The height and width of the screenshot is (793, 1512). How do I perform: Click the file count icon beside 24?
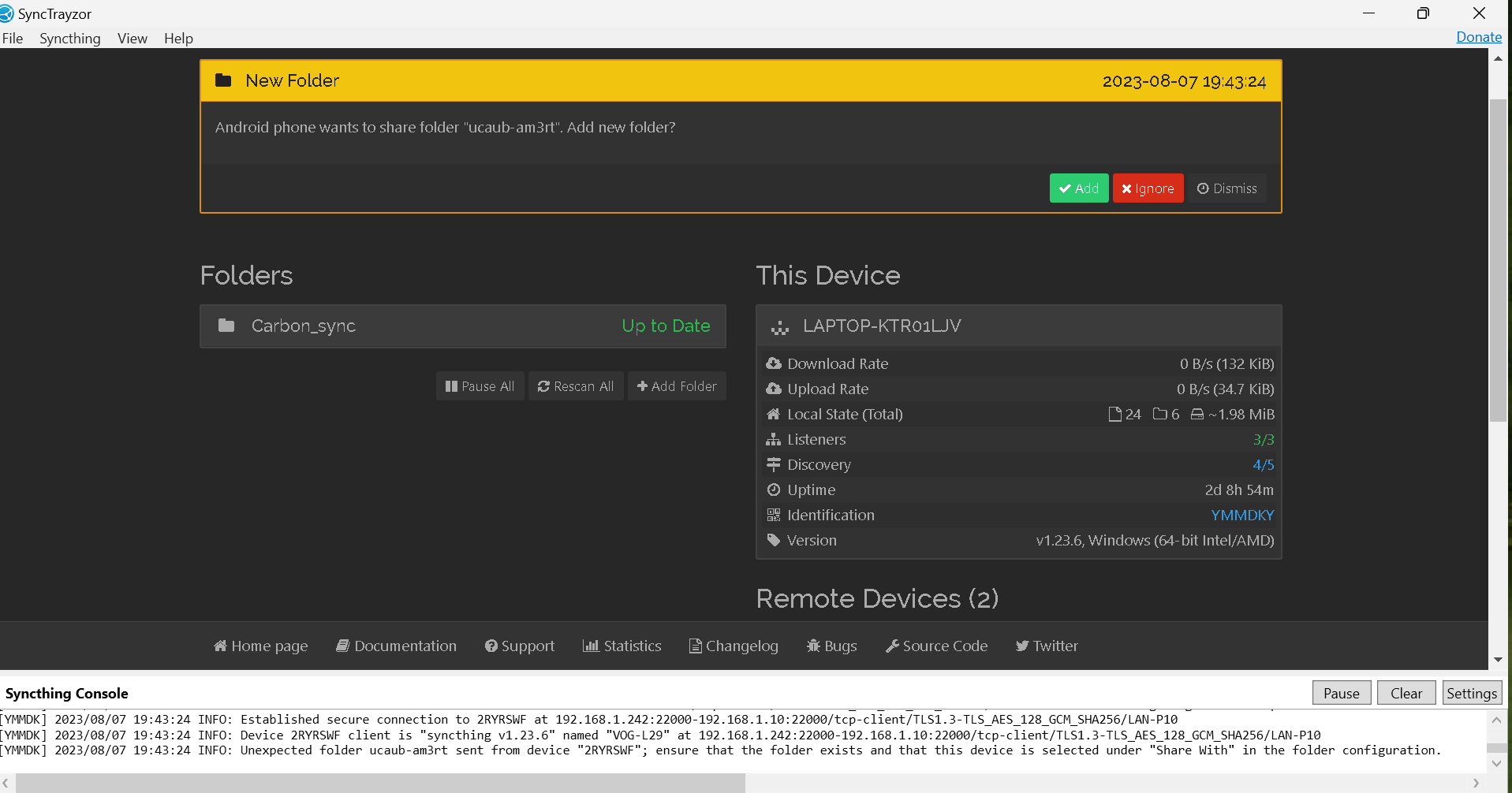(1115, 414)
